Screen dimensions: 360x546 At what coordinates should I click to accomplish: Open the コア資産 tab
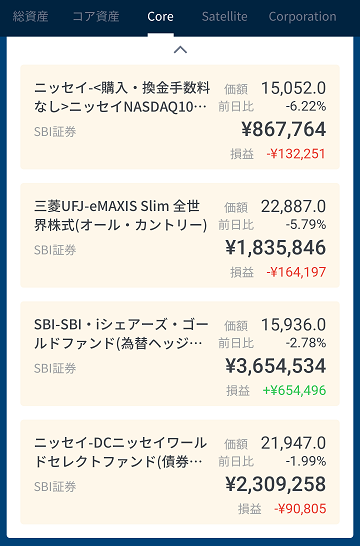coord(96,16)
